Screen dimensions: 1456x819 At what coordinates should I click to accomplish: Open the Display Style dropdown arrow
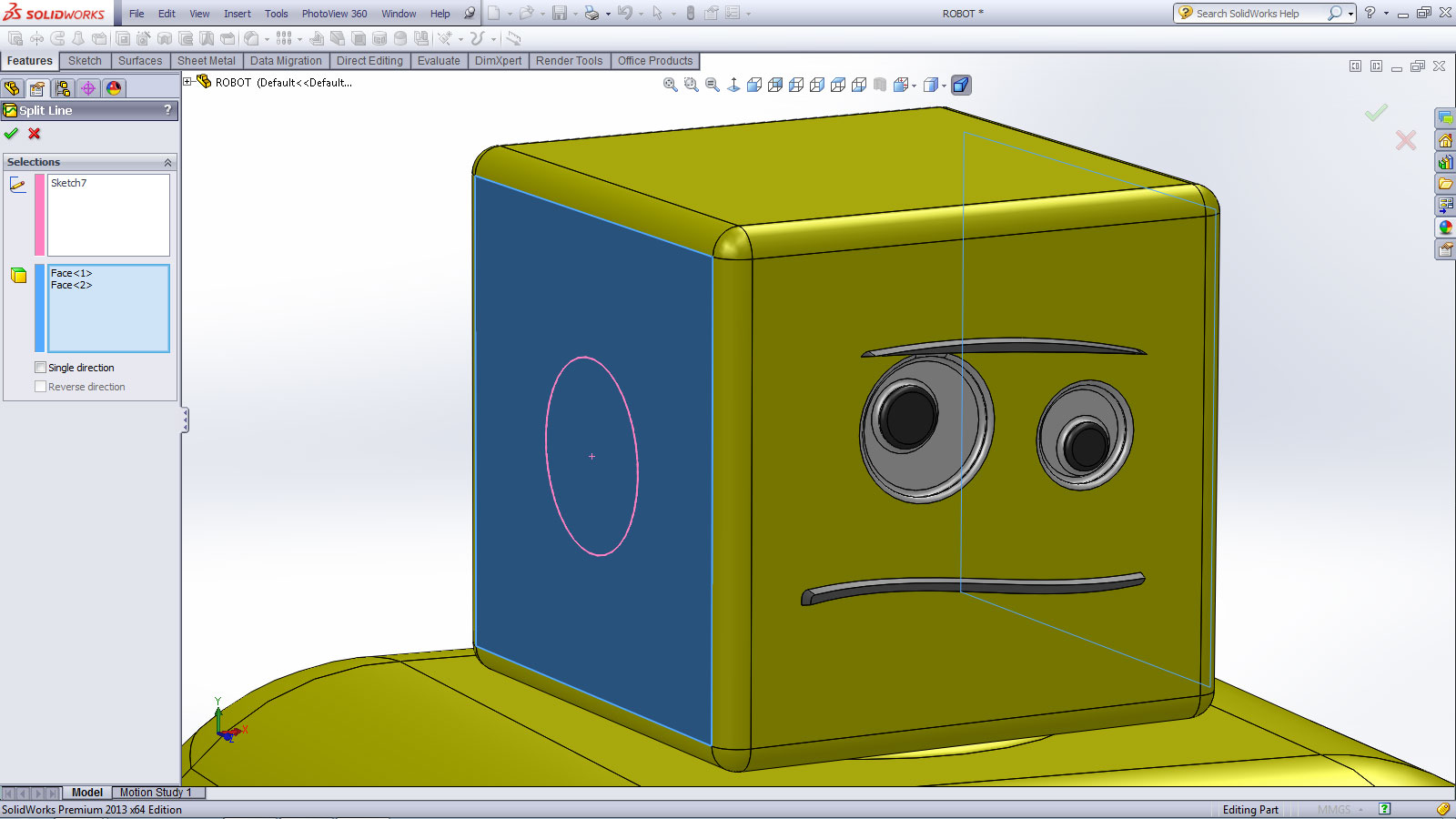coord(944,86)
